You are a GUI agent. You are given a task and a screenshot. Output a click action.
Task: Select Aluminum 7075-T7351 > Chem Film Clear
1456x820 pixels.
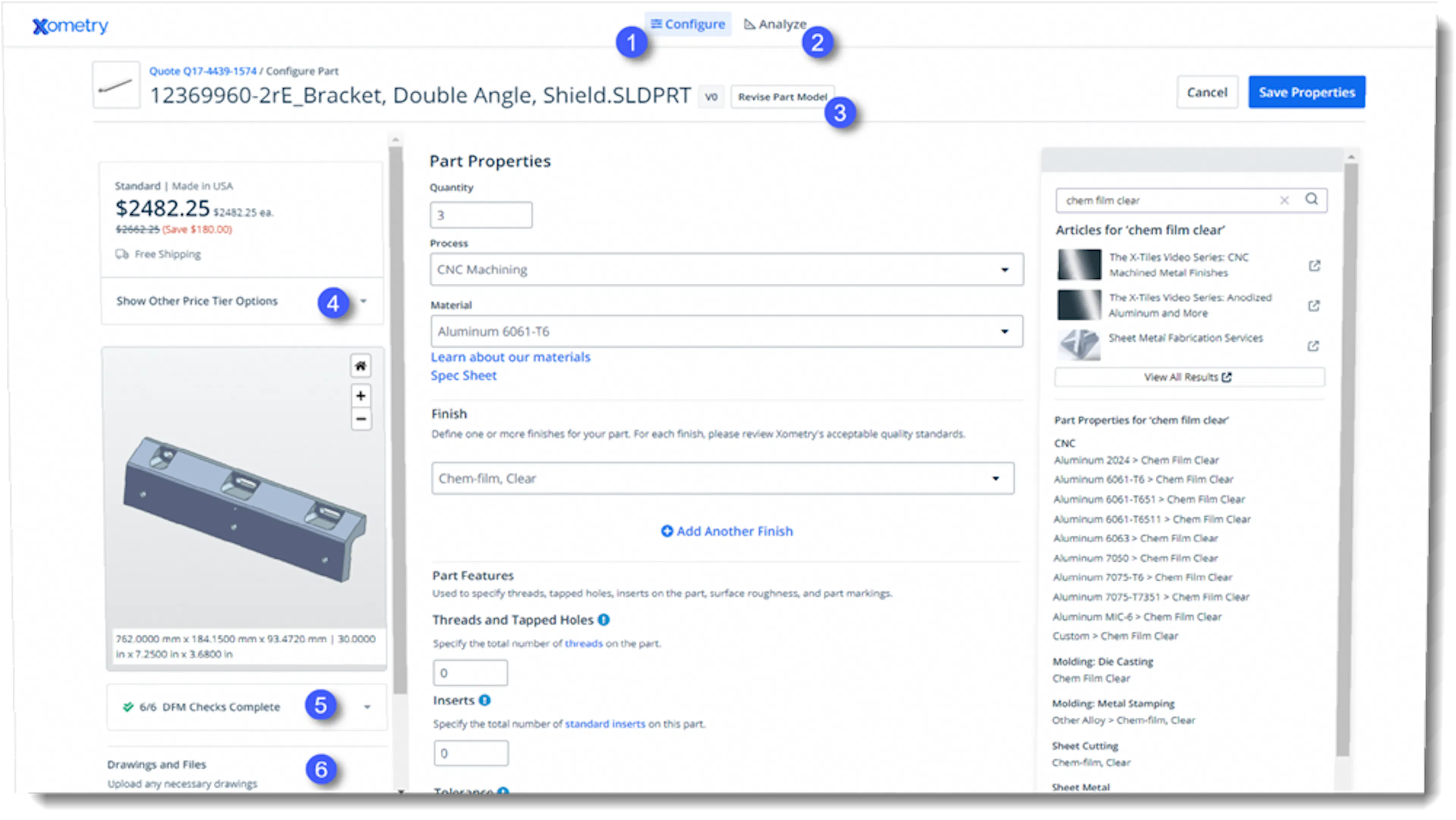[1151, 597]
